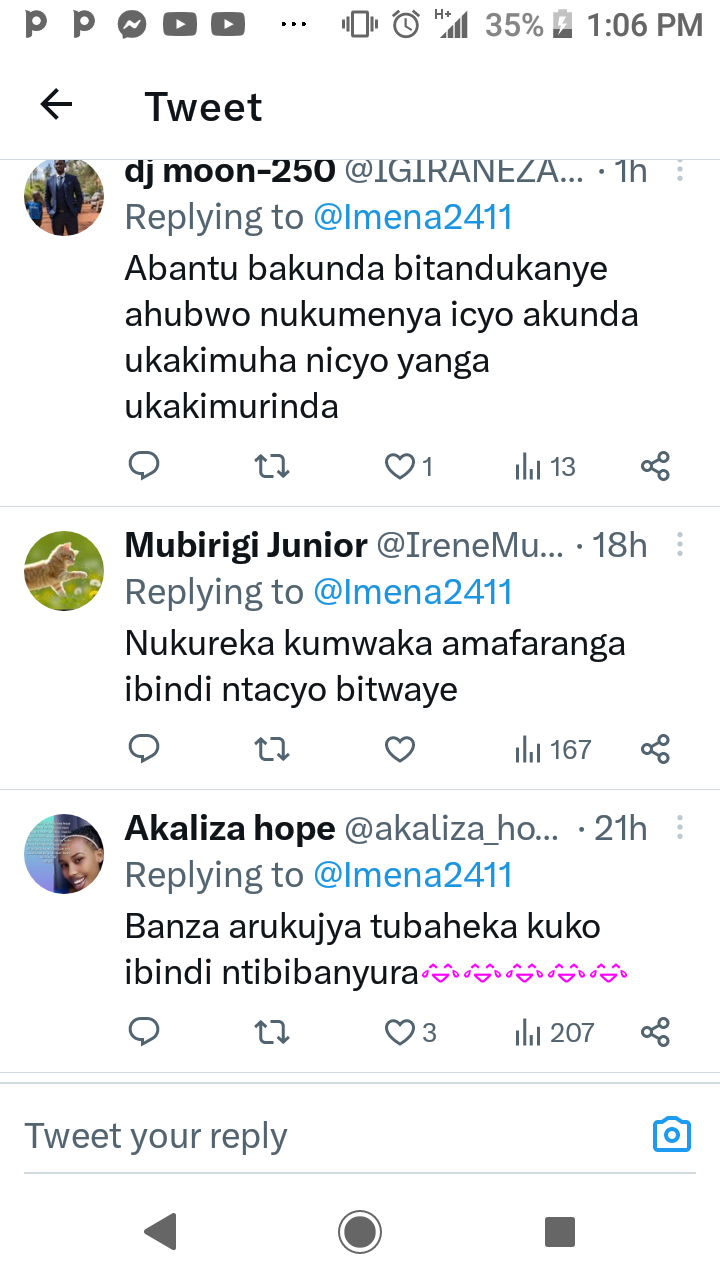Like Mubirigi Junior's reply

400,749
